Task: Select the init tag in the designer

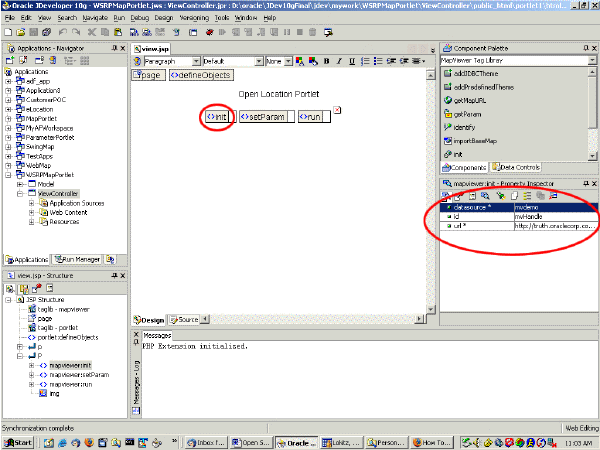Action: [217, 117]
